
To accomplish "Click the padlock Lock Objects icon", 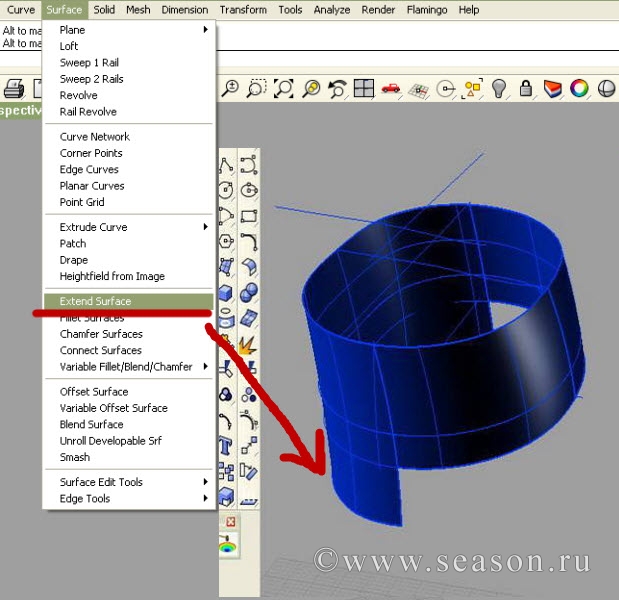I will click(526, 89).
